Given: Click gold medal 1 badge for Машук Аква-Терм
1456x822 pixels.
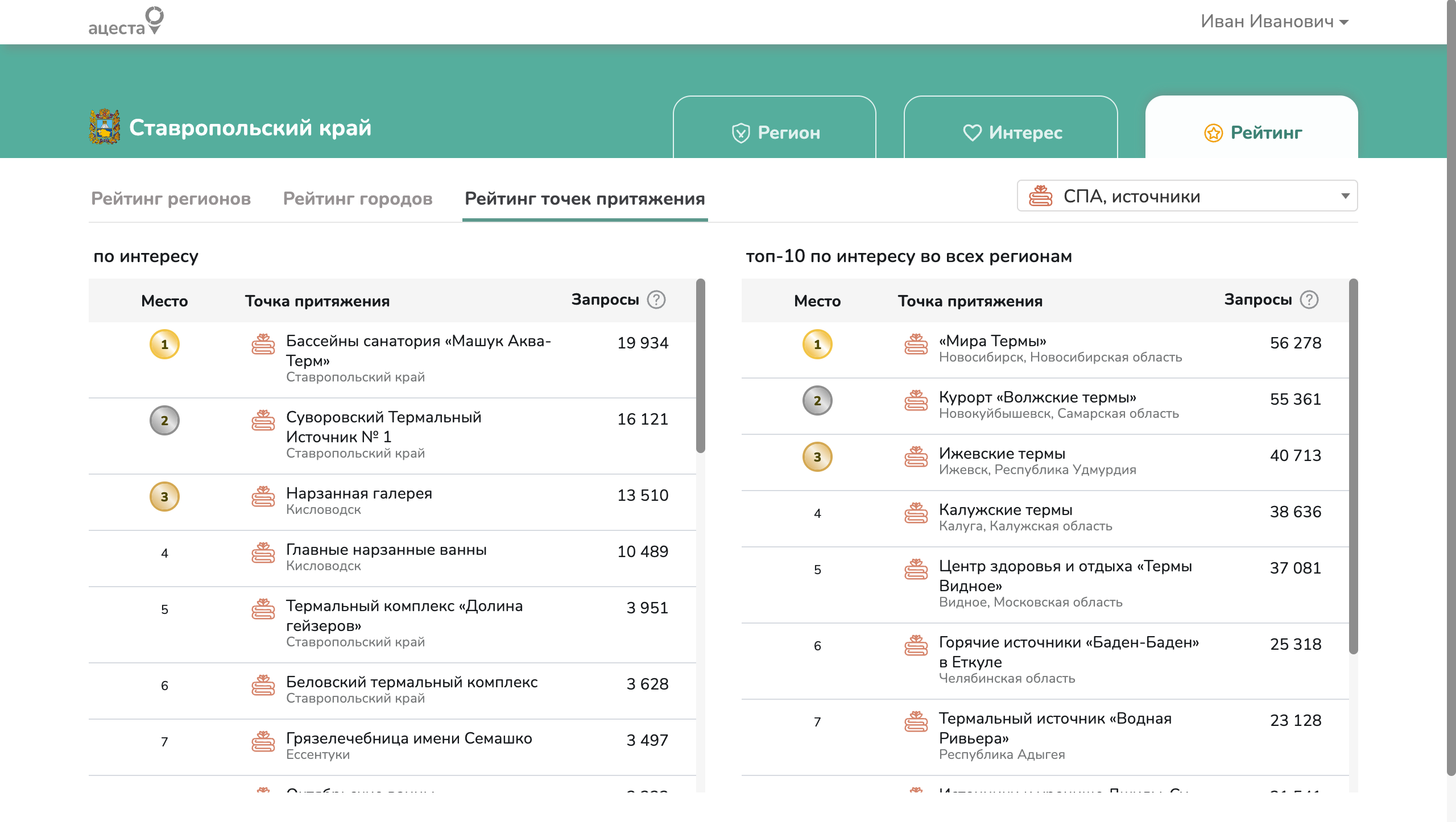Looking at the screenshot, I should click(x=164, y=344).
